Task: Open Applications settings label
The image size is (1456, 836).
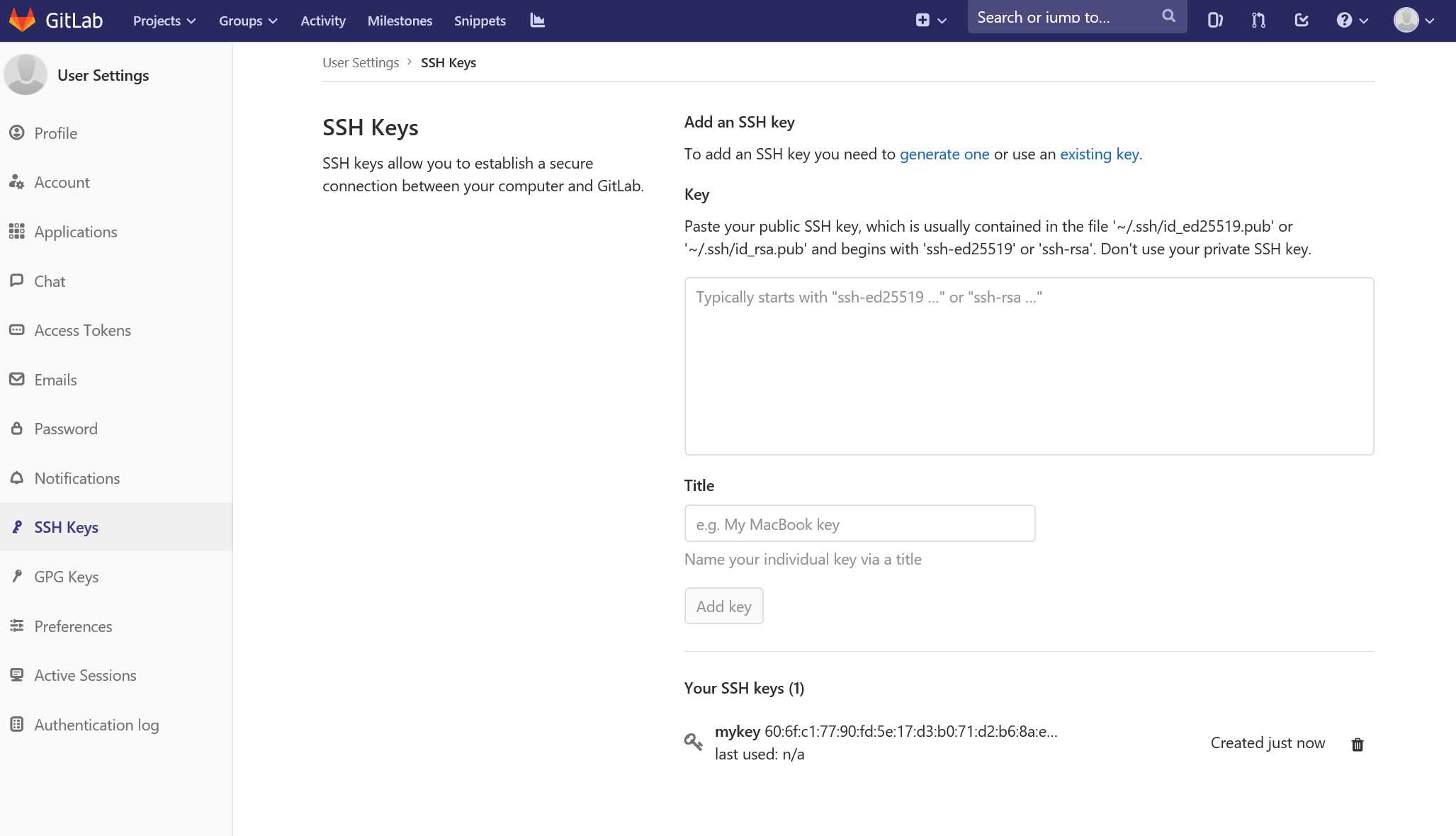Action: pos(76,232)
